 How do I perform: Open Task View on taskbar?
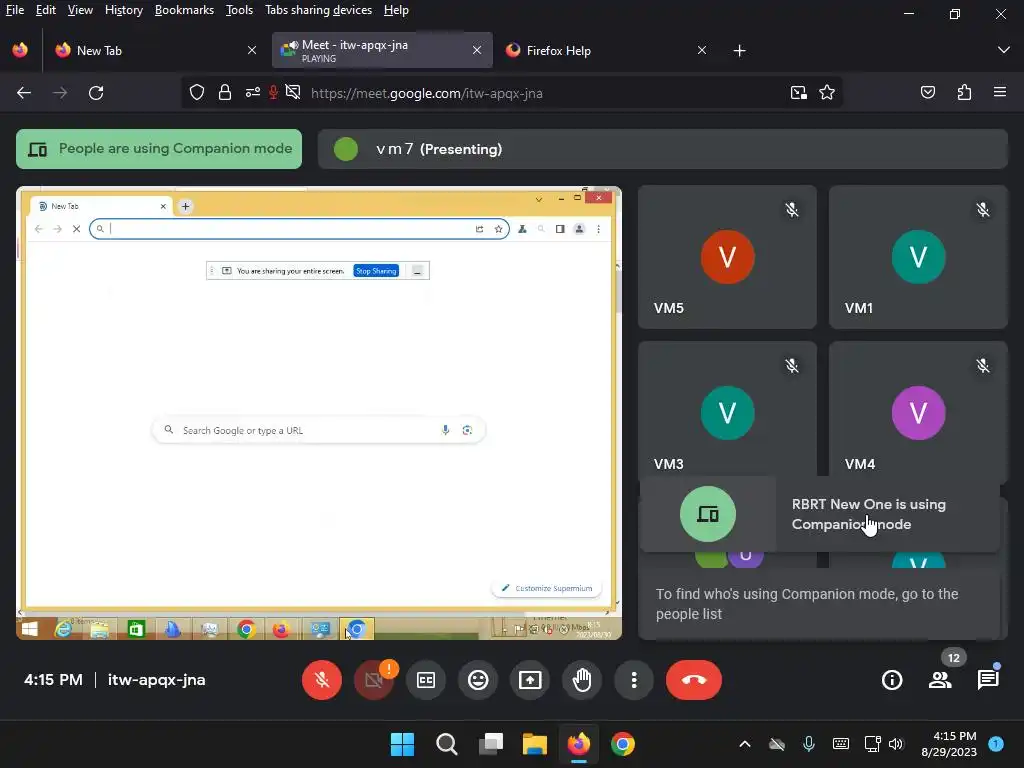tap(491, 744)
